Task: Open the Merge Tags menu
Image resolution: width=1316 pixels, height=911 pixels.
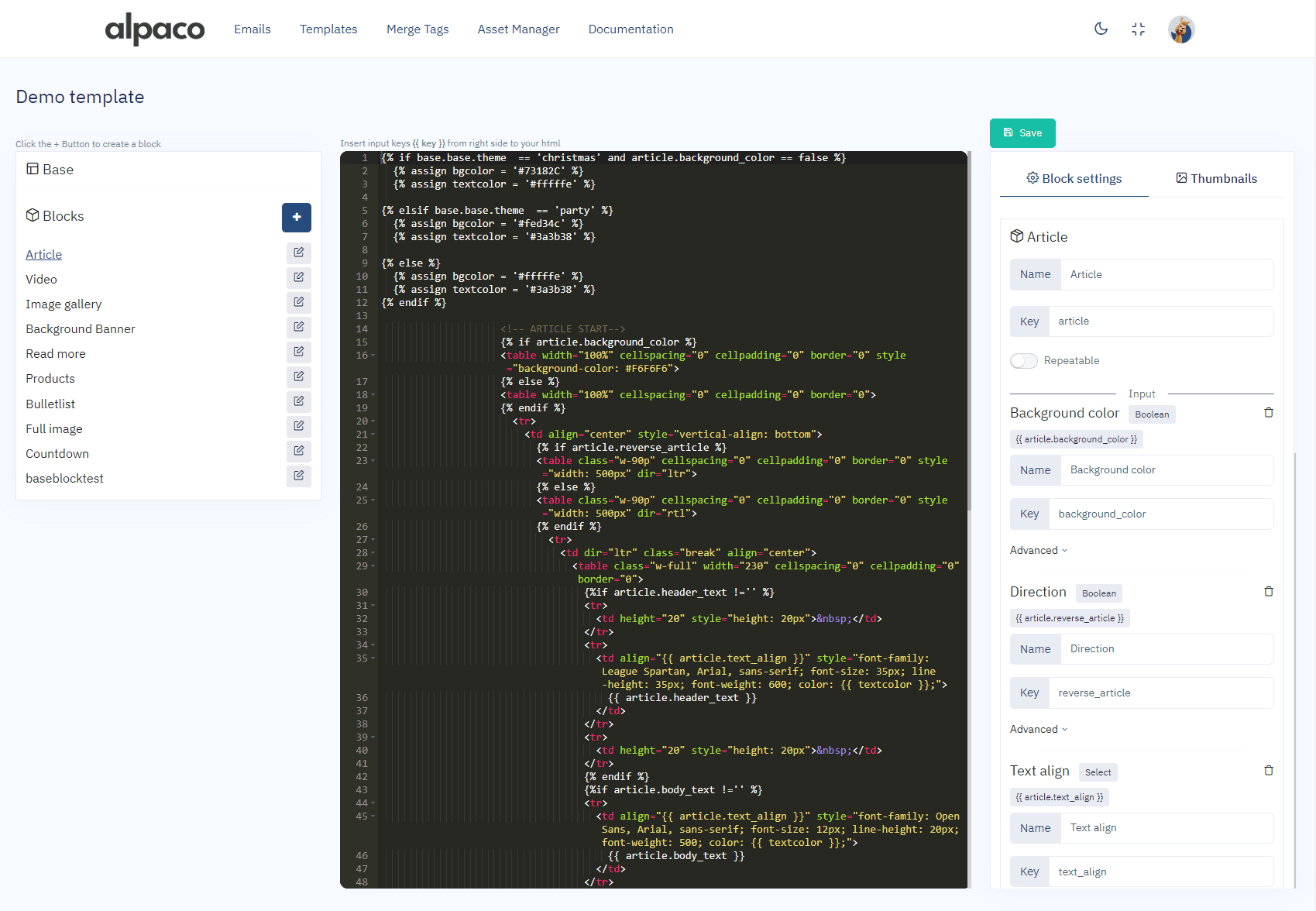Action: (417, 29)
